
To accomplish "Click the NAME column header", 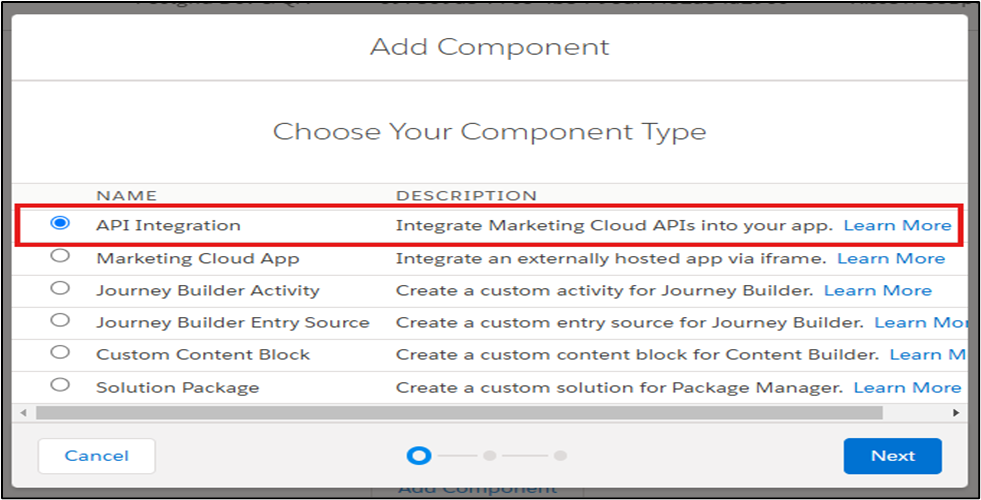I will [x=126, y=195].
